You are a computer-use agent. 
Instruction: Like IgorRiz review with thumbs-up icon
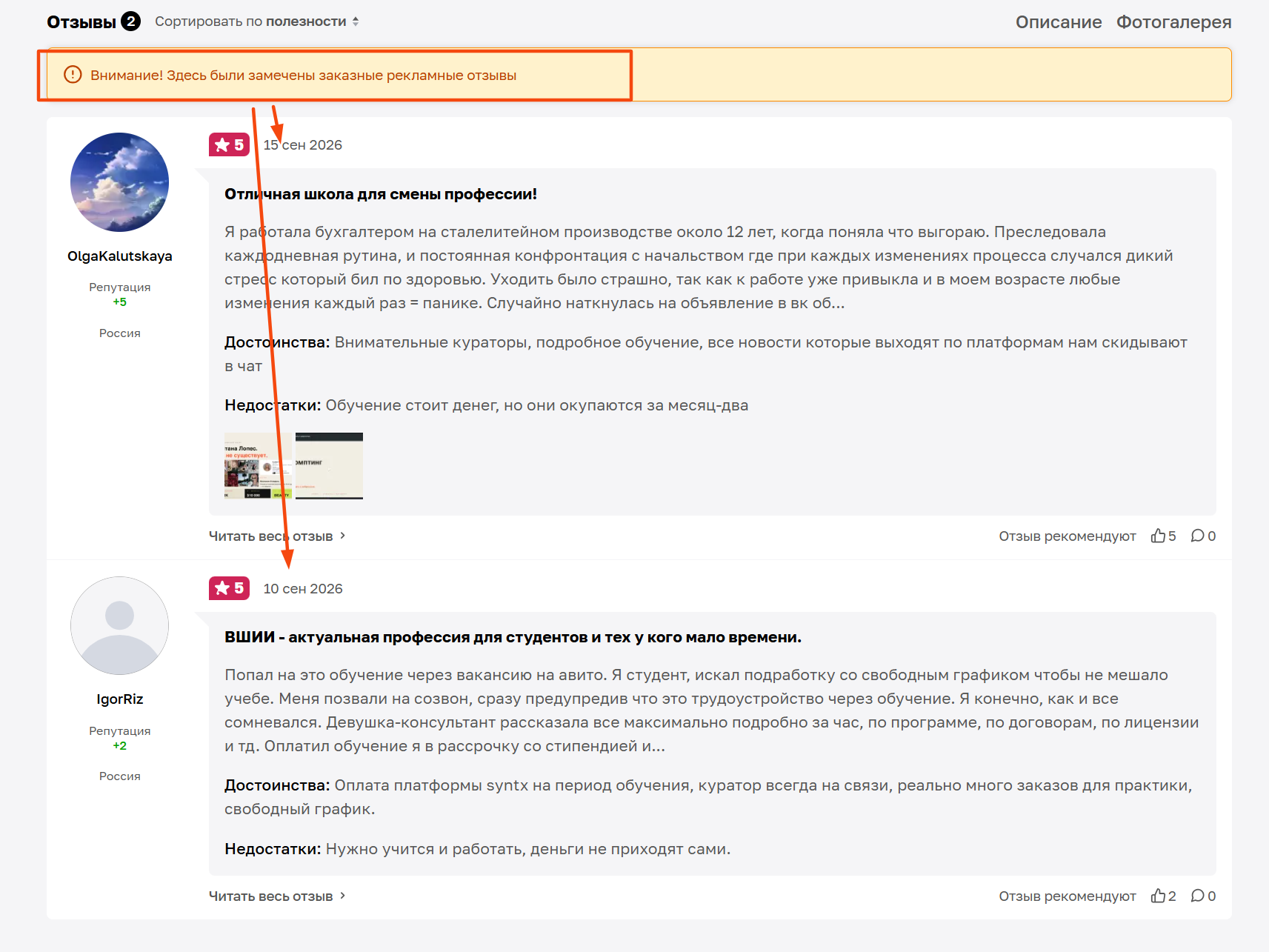tap(1158, 896)
